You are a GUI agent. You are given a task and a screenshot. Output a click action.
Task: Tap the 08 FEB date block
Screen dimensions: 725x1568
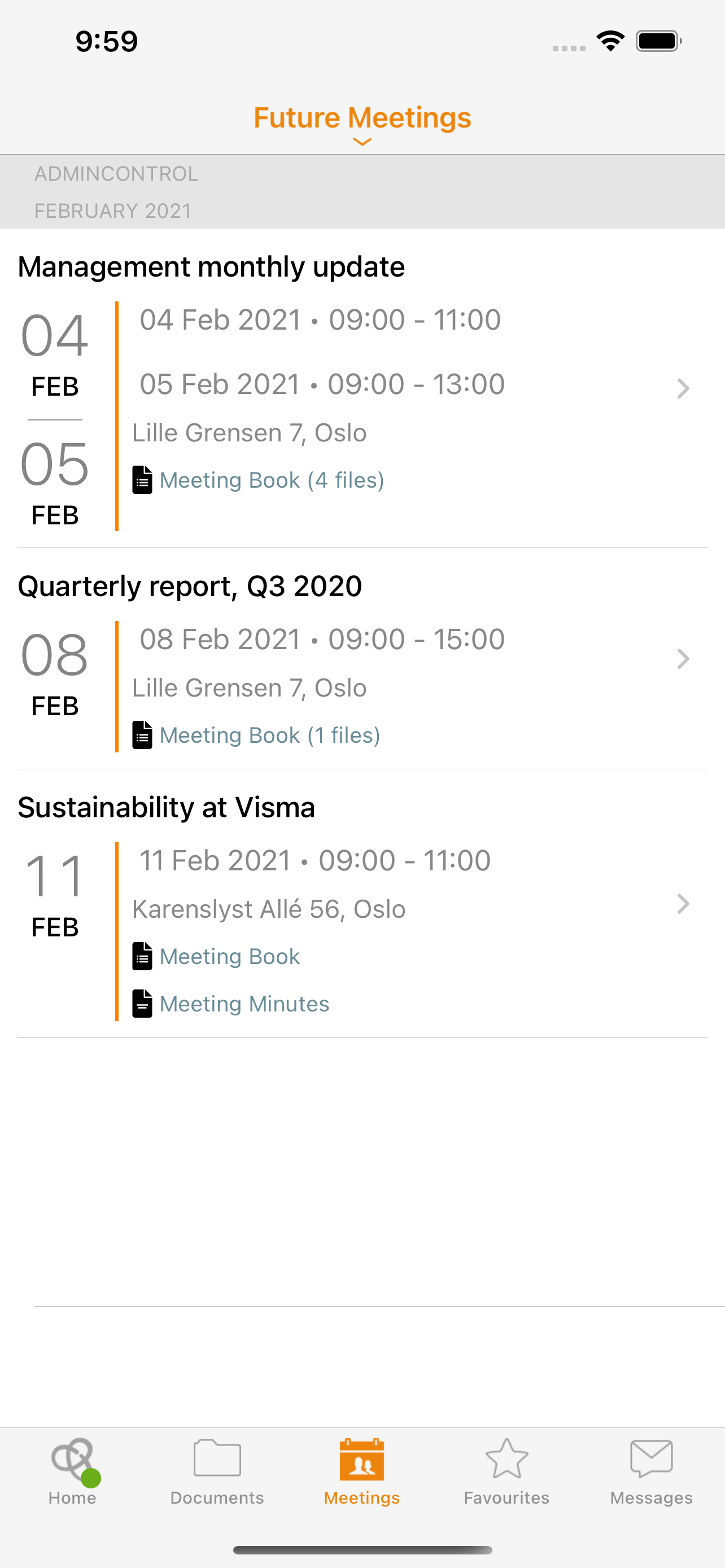[55, 674]
